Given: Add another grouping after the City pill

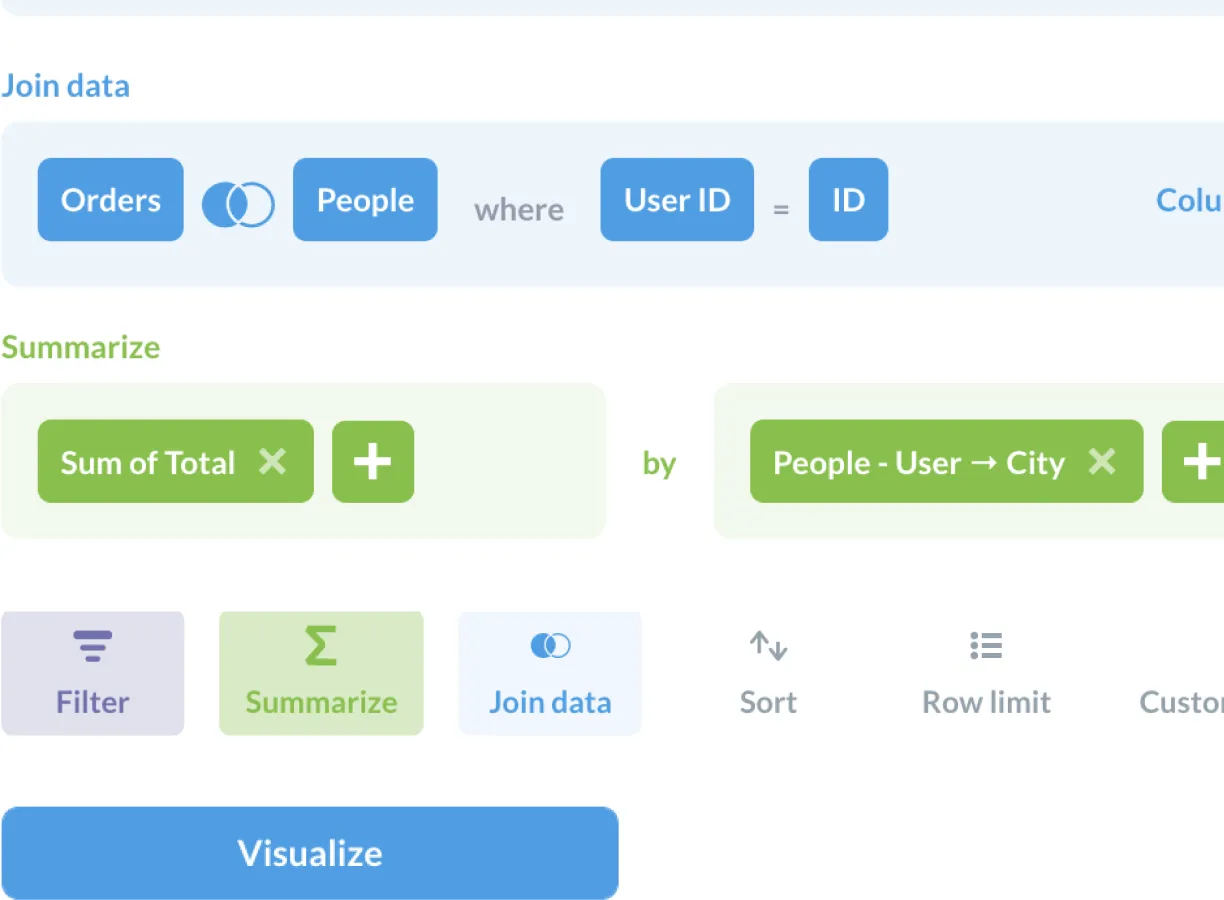Looking at the screenshot, I should coord(1196,462).
